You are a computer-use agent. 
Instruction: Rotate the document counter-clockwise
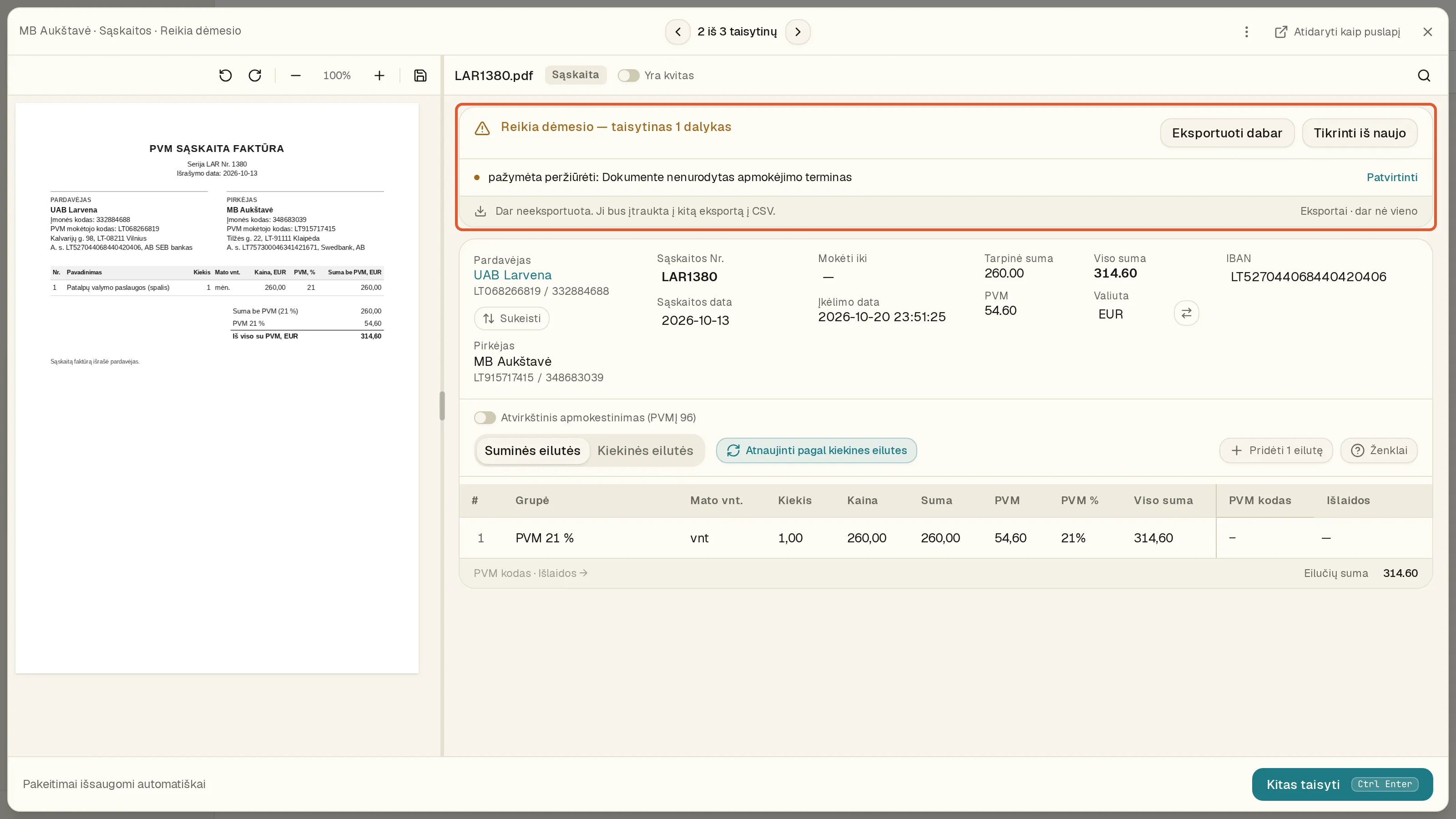pyautogui.click(x=225, y=75)
